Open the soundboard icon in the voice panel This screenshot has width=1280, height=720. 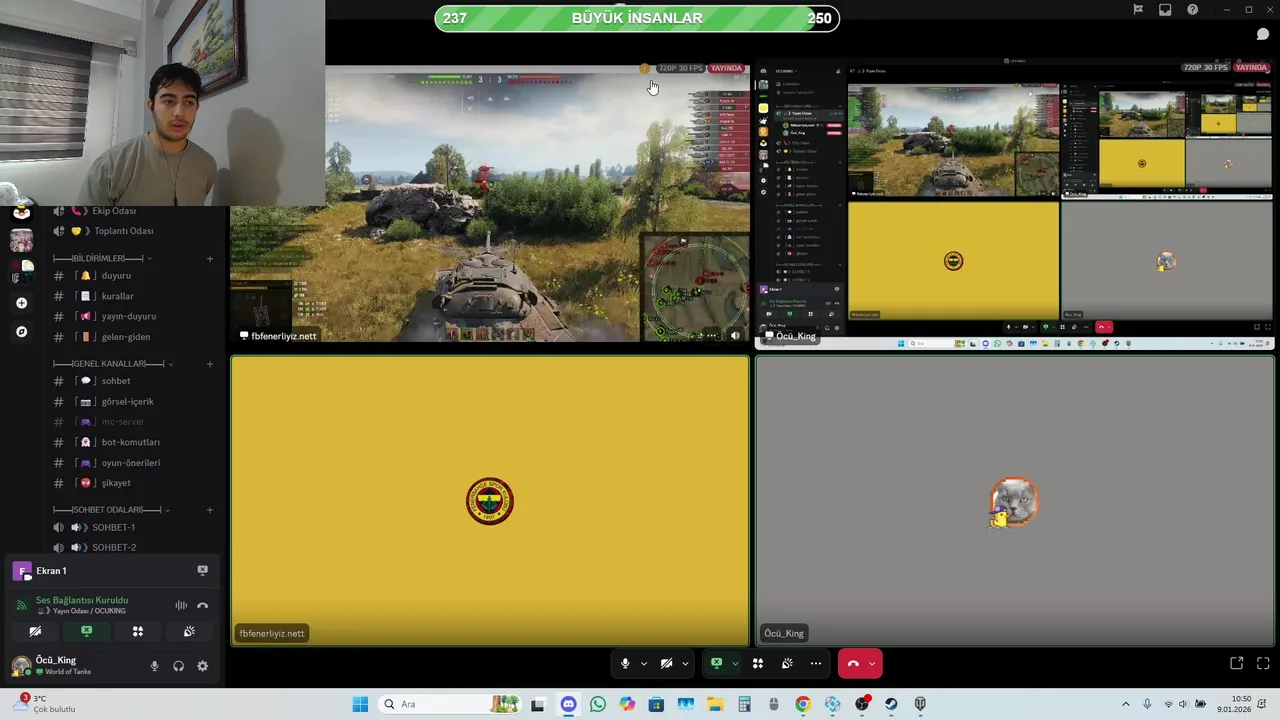coord(189,631)
